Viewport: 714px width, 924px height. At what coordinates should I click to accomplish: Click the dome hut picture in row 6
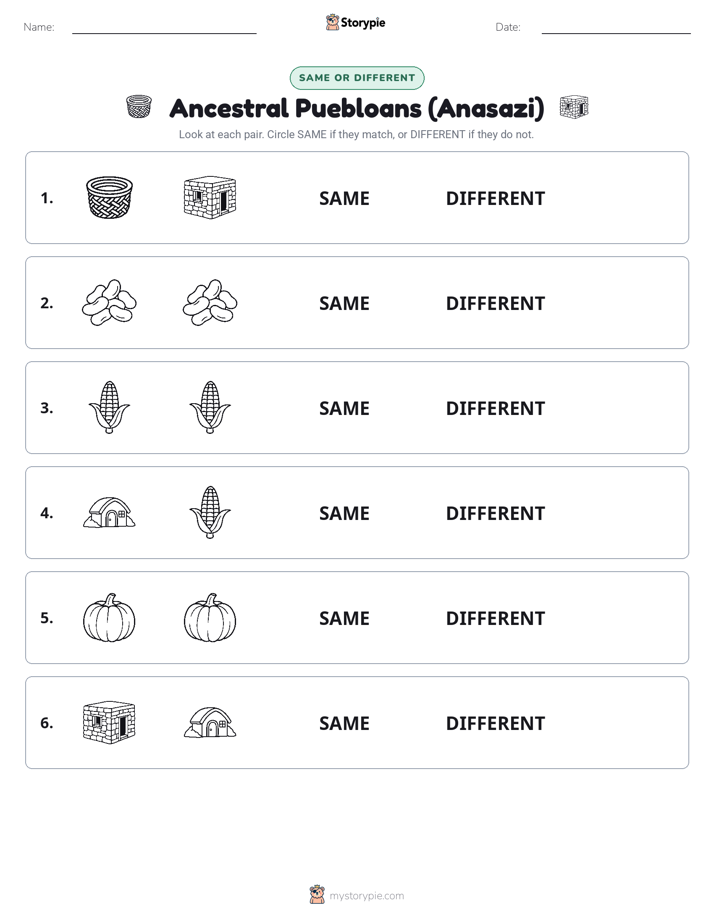210,722
